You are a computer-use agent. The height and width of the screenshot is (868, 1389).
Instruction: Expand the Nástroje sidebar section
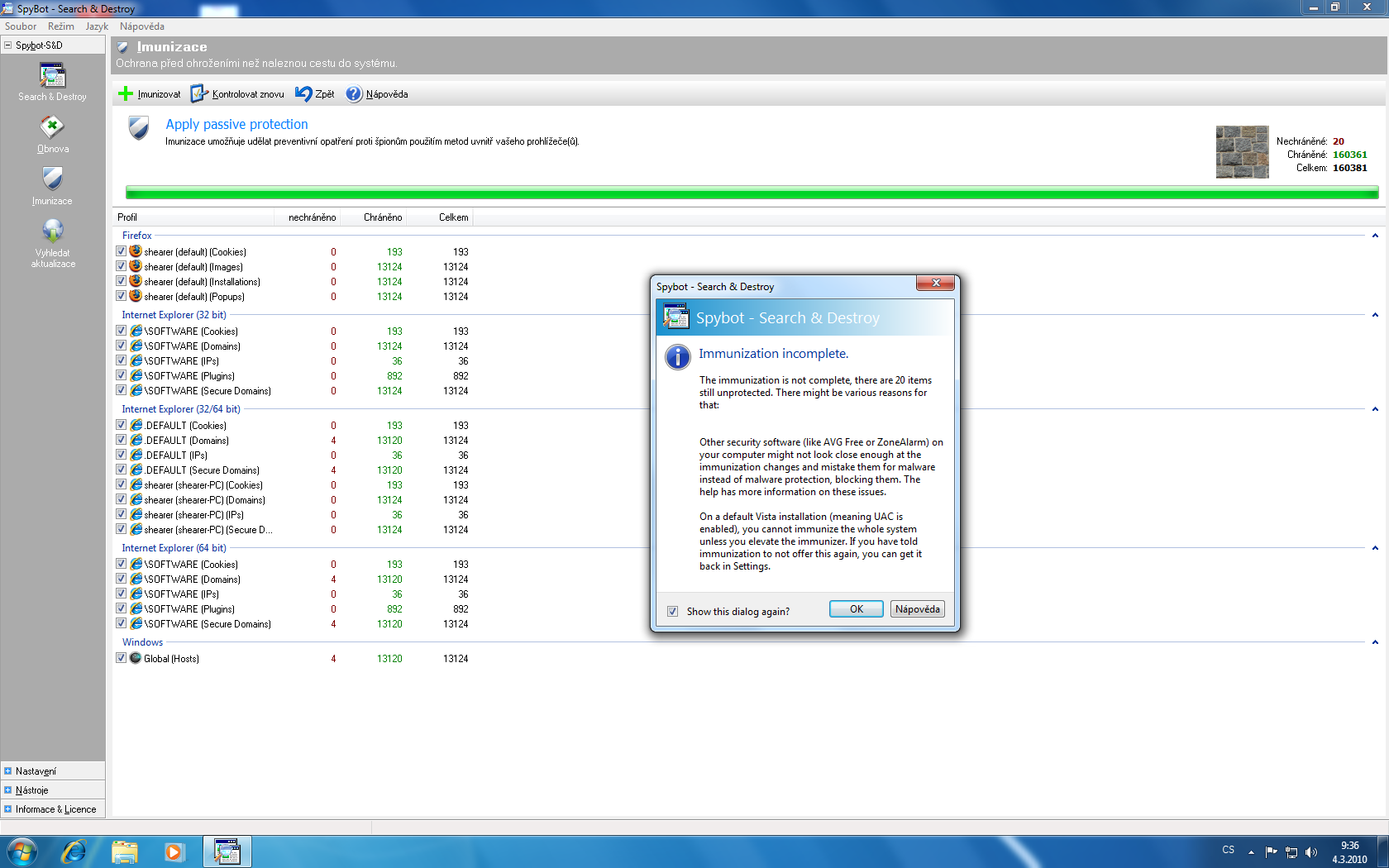click(8, 790)
